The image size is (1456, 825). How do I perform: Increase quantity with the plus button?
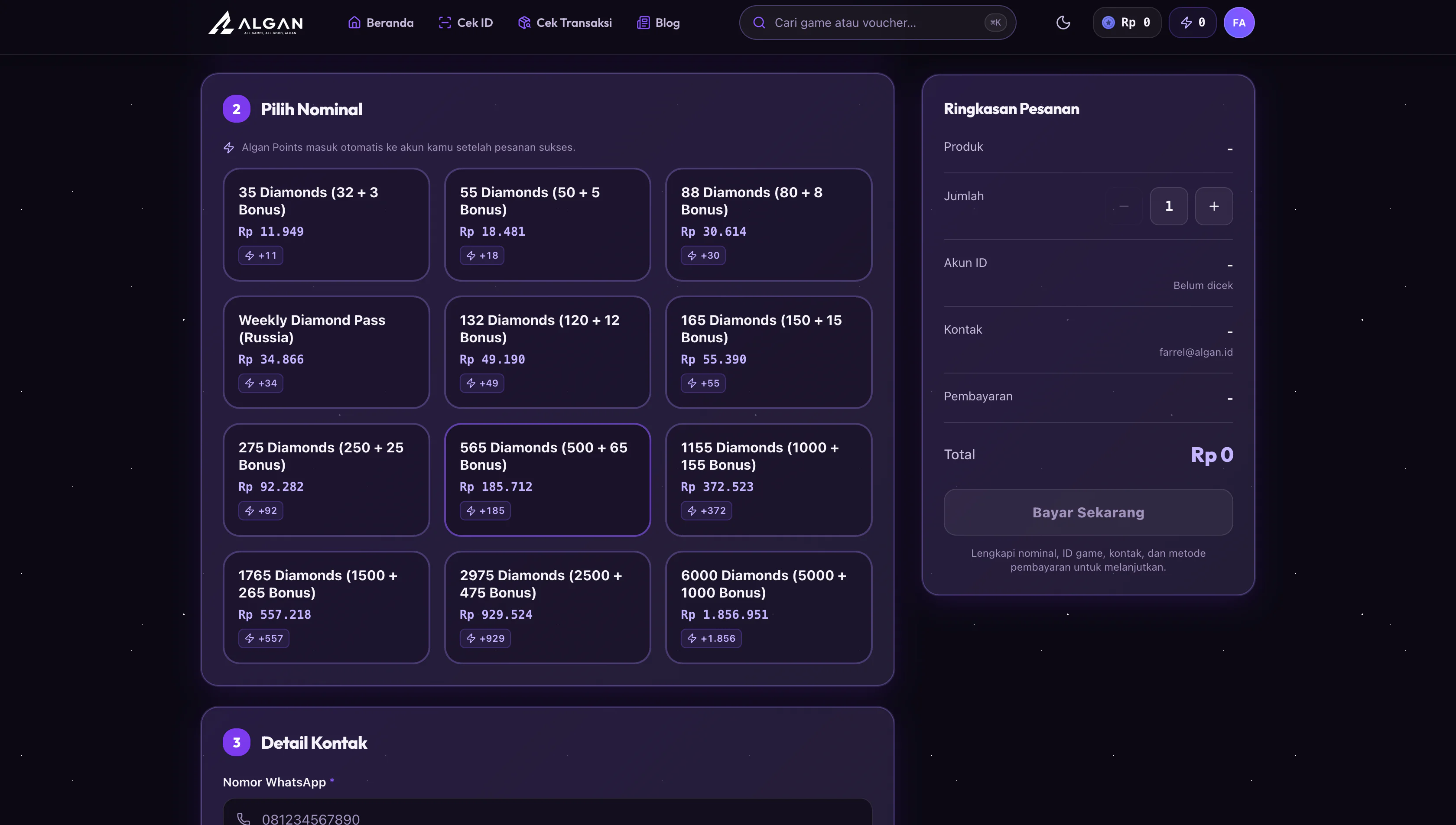pyautogui.click(x=1213, y=206)
